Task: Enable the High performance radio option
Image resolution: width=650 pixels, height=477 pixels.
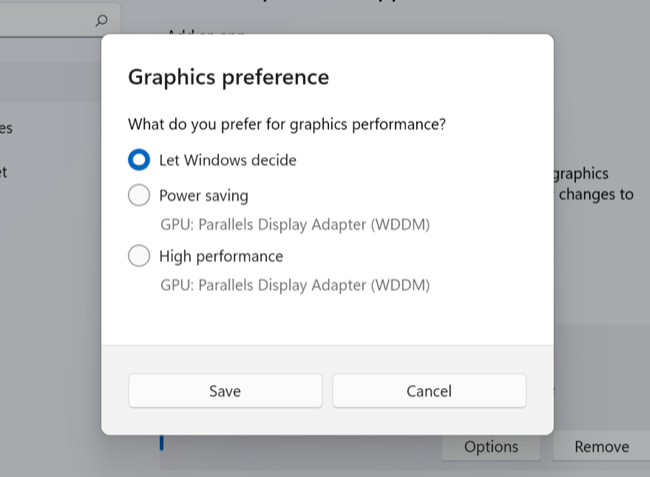Action: (x=139, y=256)
